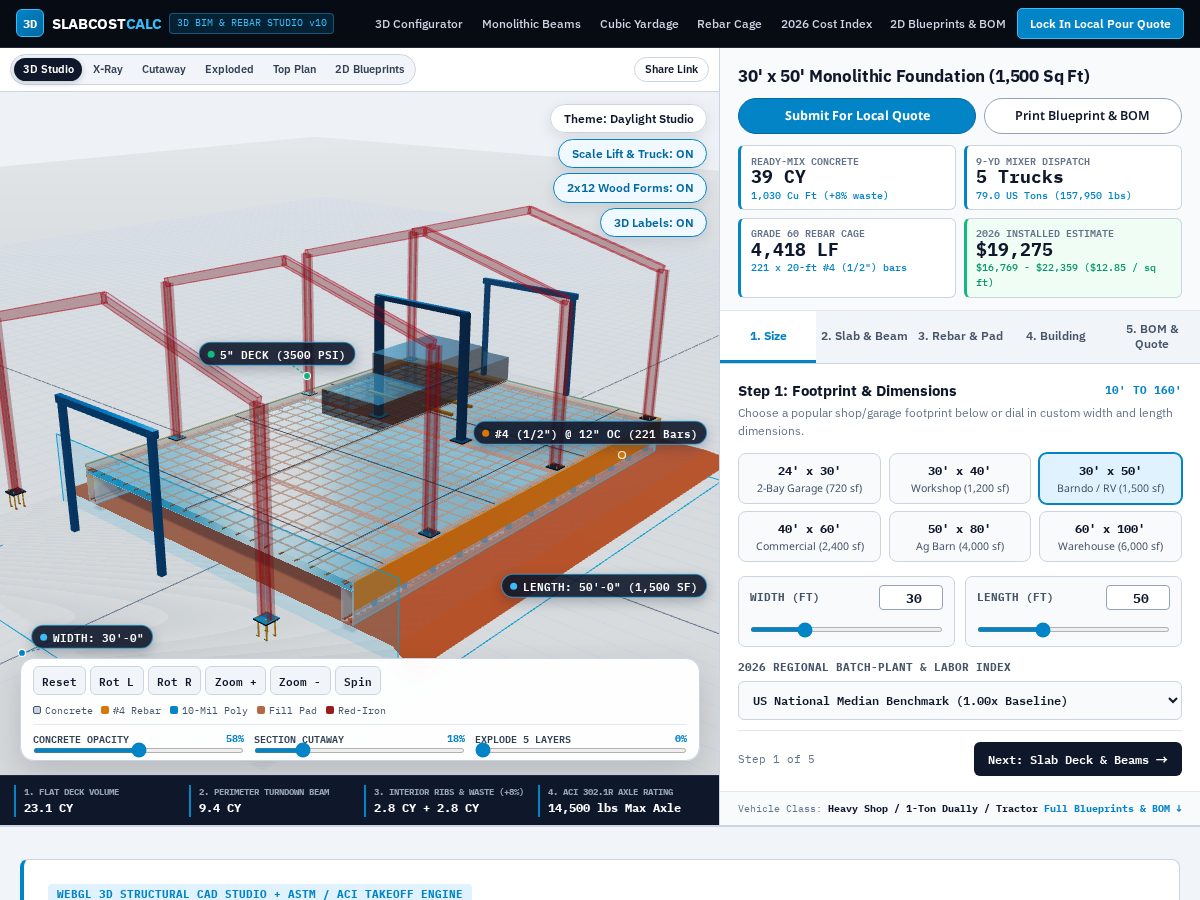Toggle Scale Lift & Truck off
This screenshot has width=1200, height=900.
click(632, 154)
